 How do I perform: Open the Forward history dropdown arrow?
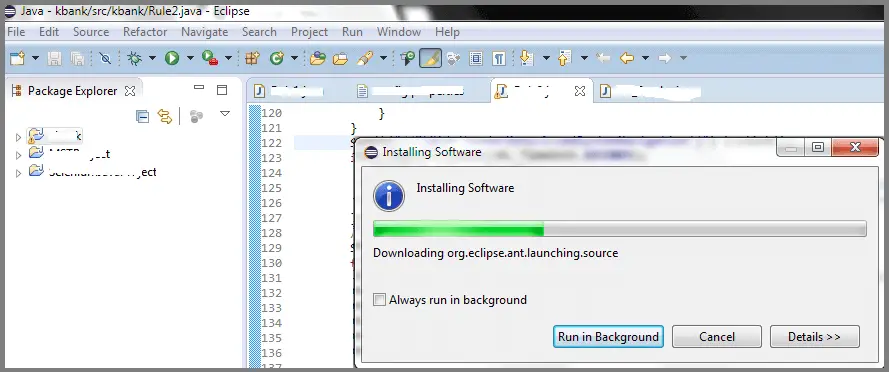[683, 58]
